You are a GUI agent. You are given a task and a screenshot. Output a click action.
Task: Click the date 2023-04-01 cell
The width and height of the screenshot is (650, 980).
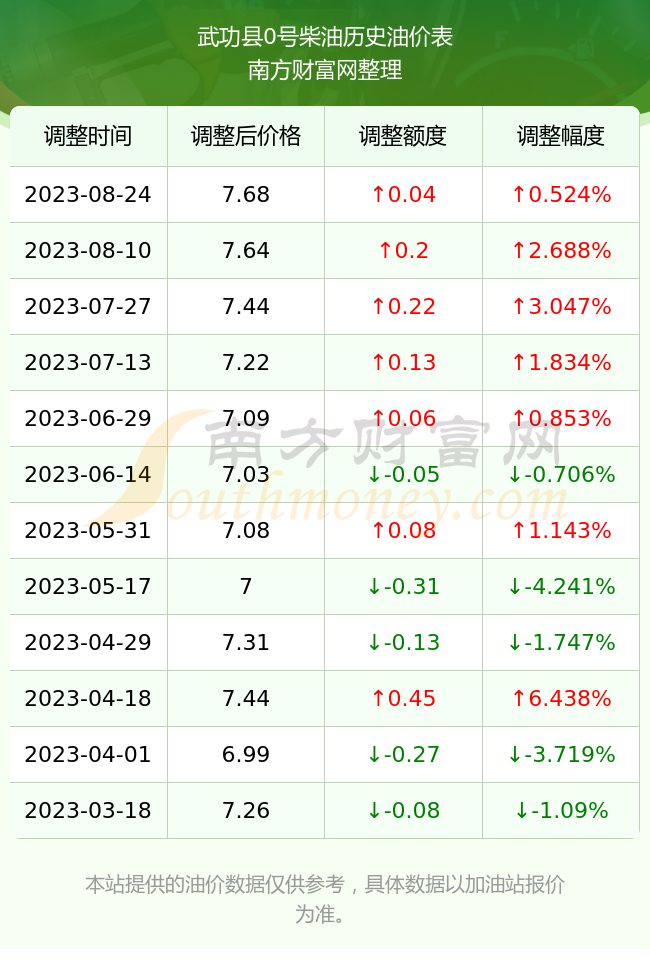click(88, 754)
